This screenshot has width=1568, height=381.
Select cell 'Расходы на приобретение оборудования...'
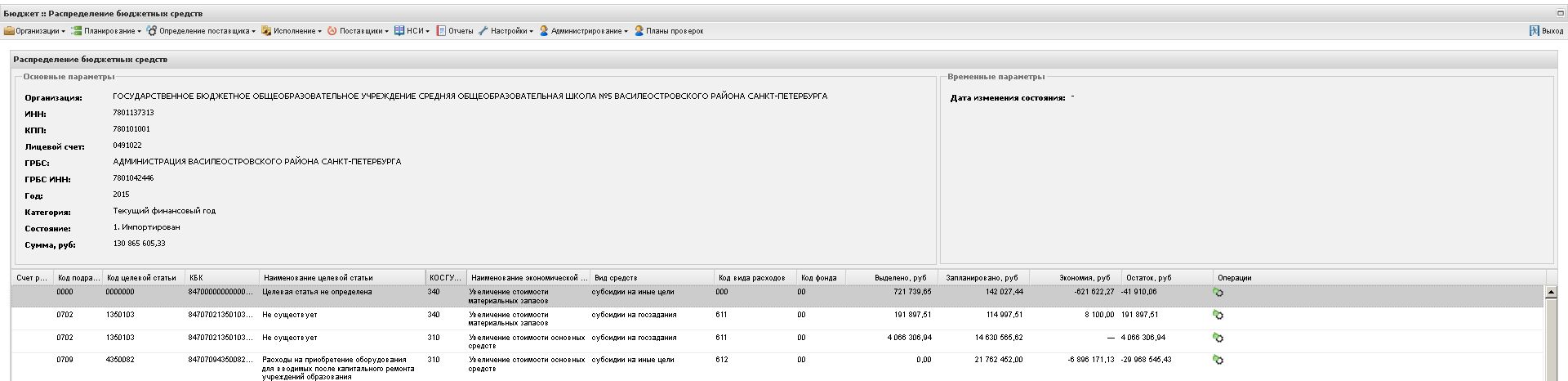(338, 368)
